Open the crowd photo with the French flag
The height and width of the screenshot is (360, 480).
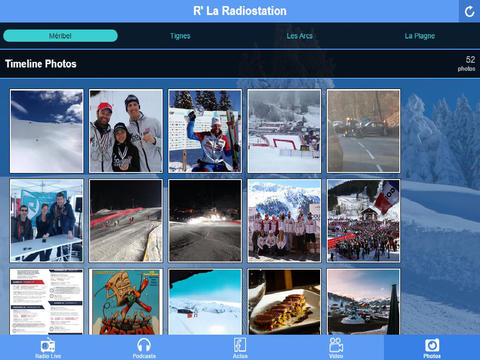pos(363,221)
